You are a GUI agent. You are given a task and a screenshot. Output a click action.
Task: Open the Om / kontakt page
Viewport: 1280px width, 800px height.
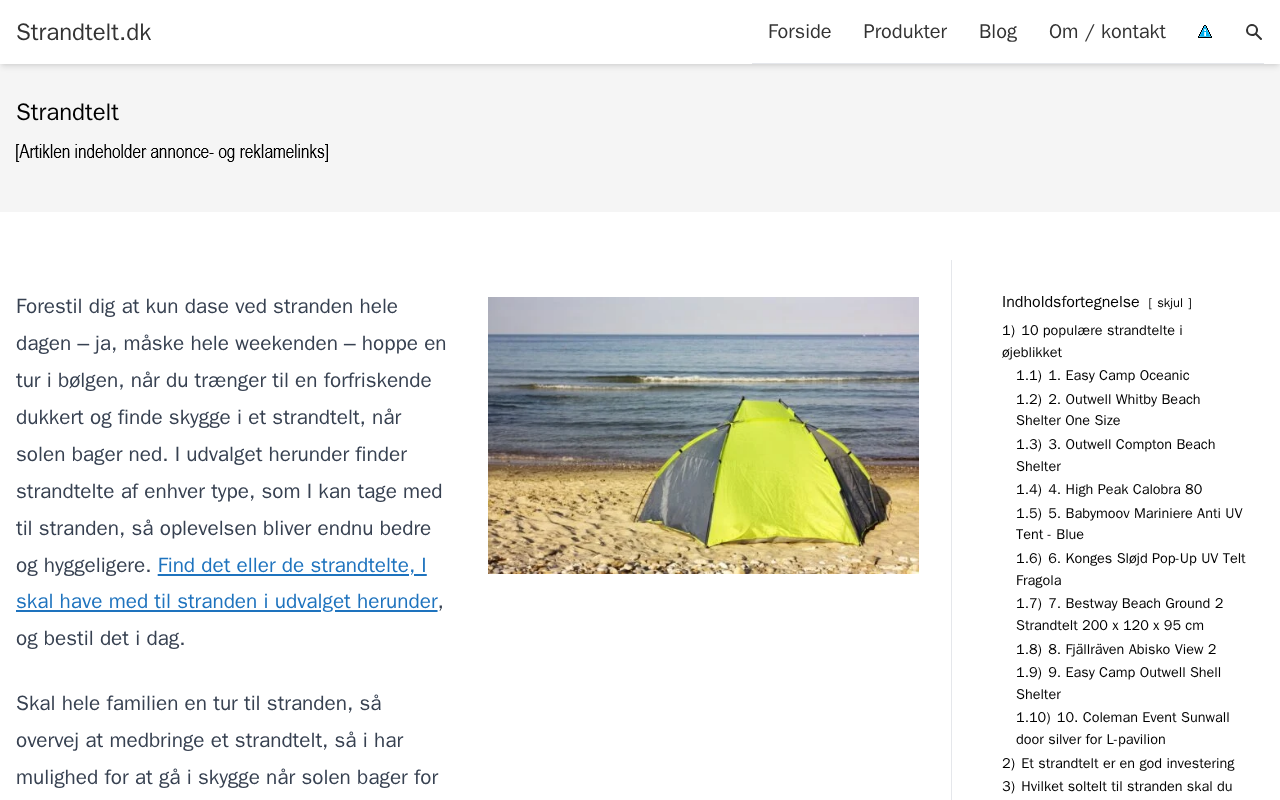pos(1107,32)
